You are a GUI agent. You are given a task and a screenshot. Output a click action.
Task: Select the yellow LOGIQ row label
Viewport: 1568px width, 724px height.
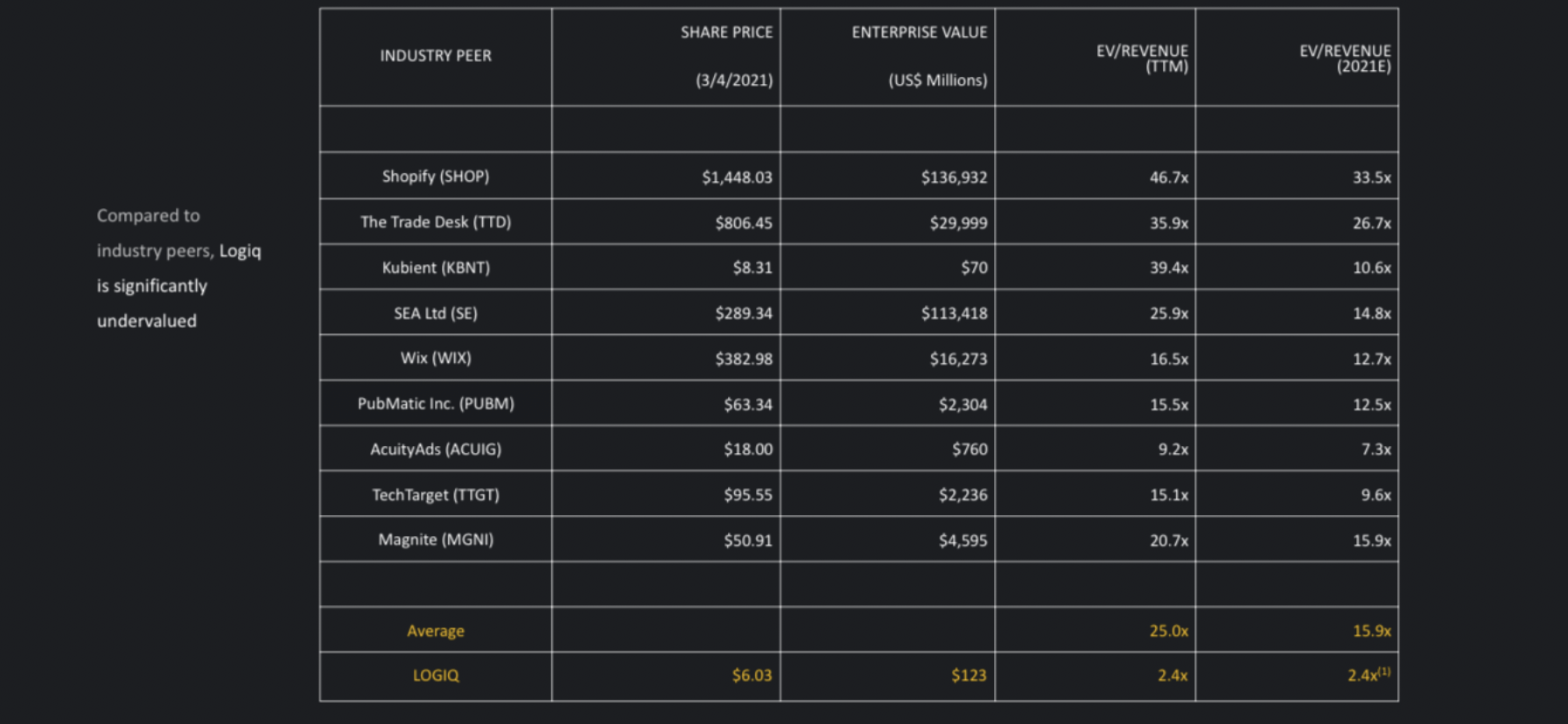coord(436,675)
